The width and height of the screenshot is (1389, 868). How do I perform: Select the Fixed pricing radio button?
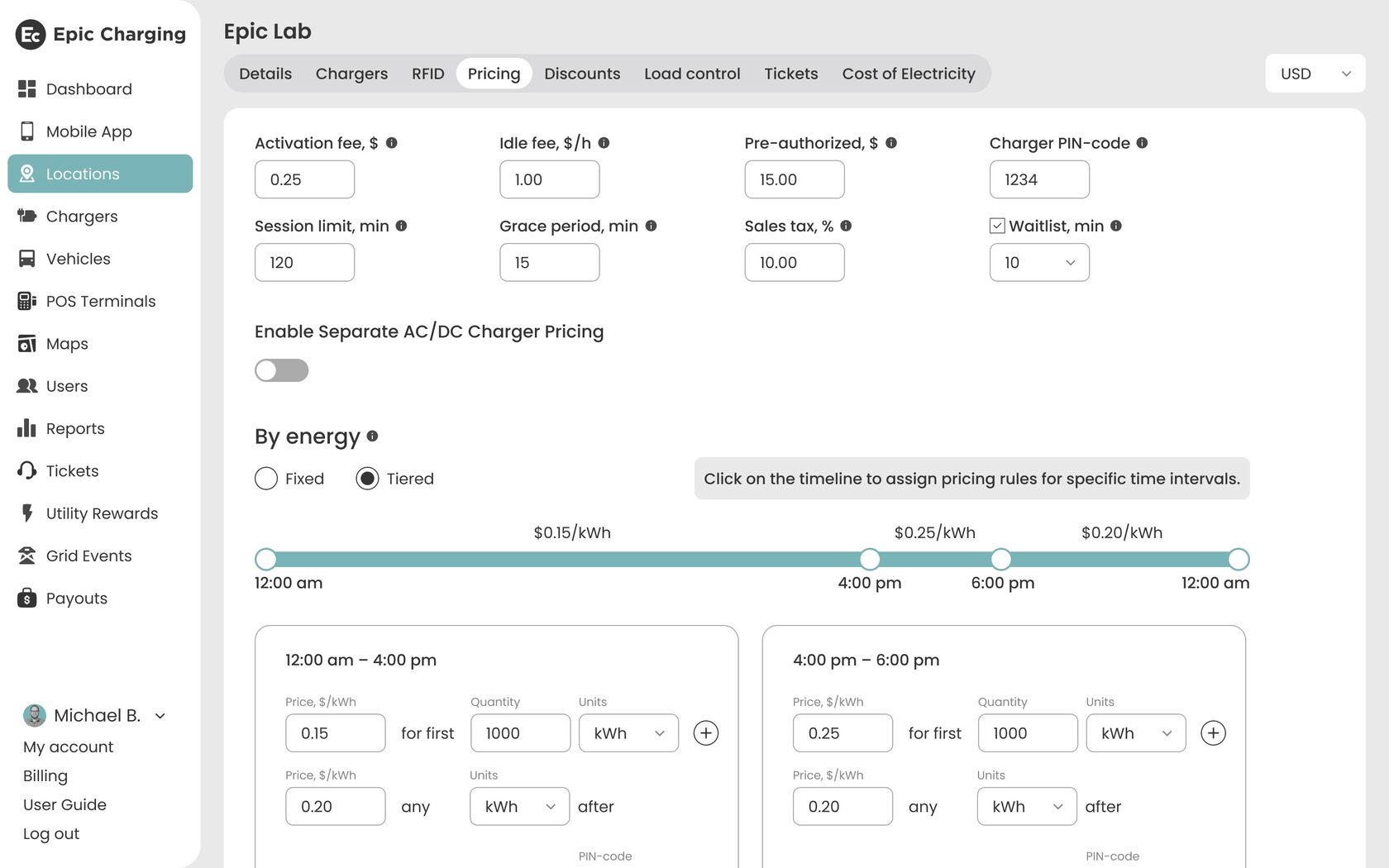click(266, 479)
